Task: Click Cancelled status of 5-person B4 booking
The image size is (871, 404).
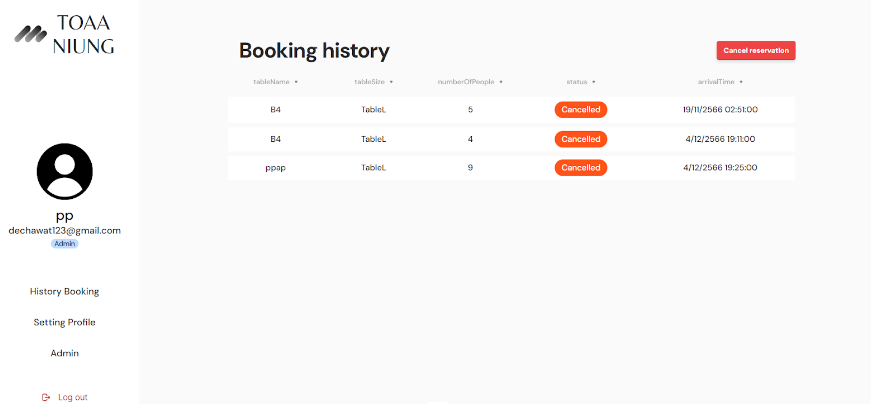Action: click(581, 110)
